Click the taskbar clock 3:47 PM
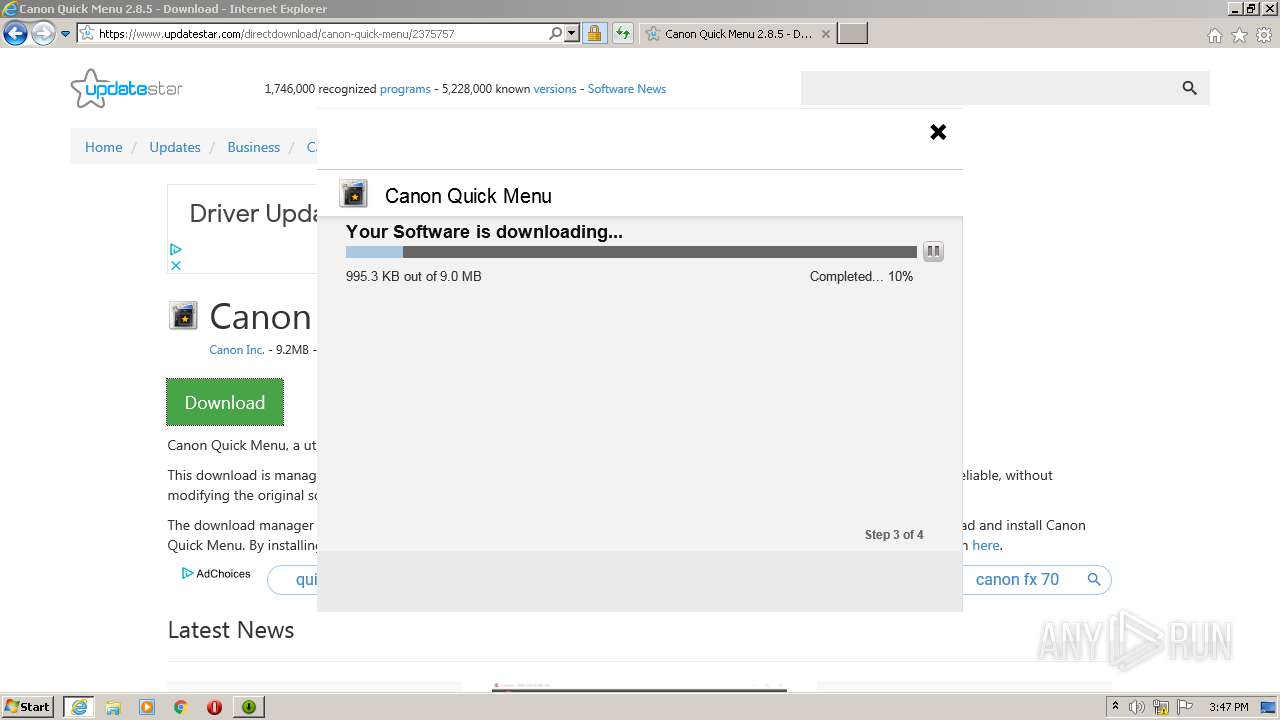 point(1228,707)
